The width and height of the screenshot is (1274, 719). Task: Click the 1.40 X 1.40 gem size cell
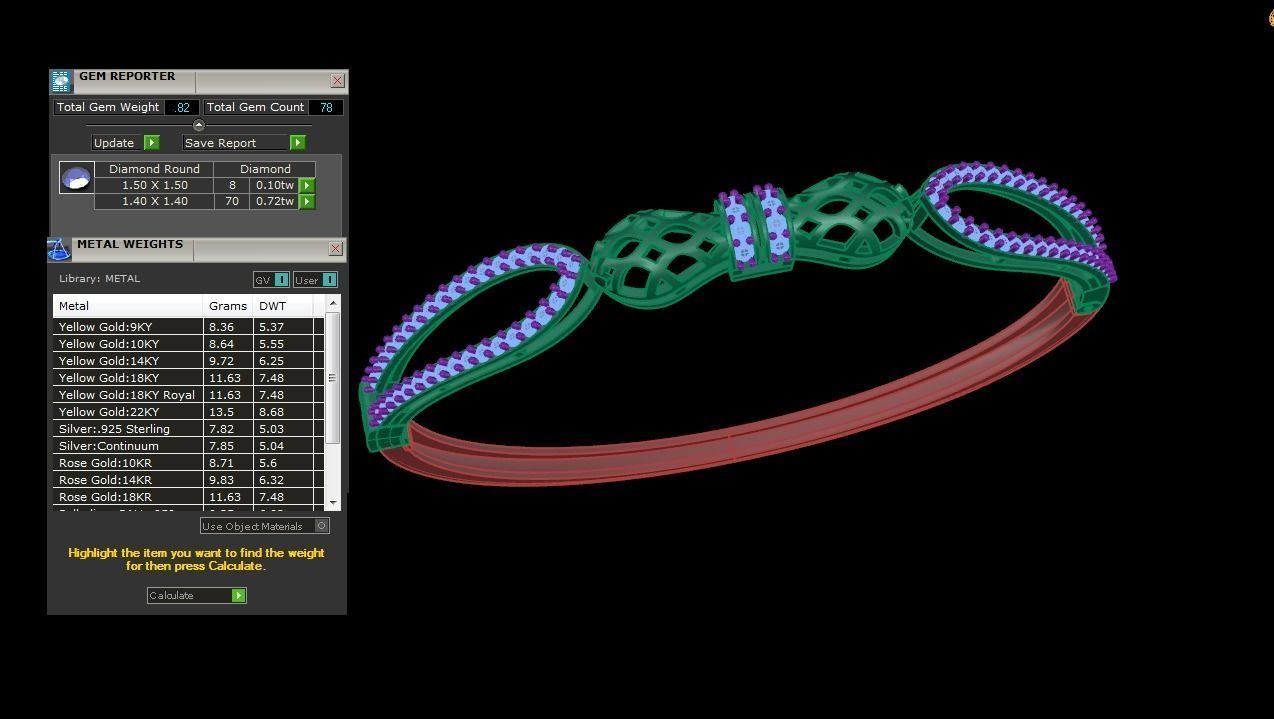coord(154,201)
